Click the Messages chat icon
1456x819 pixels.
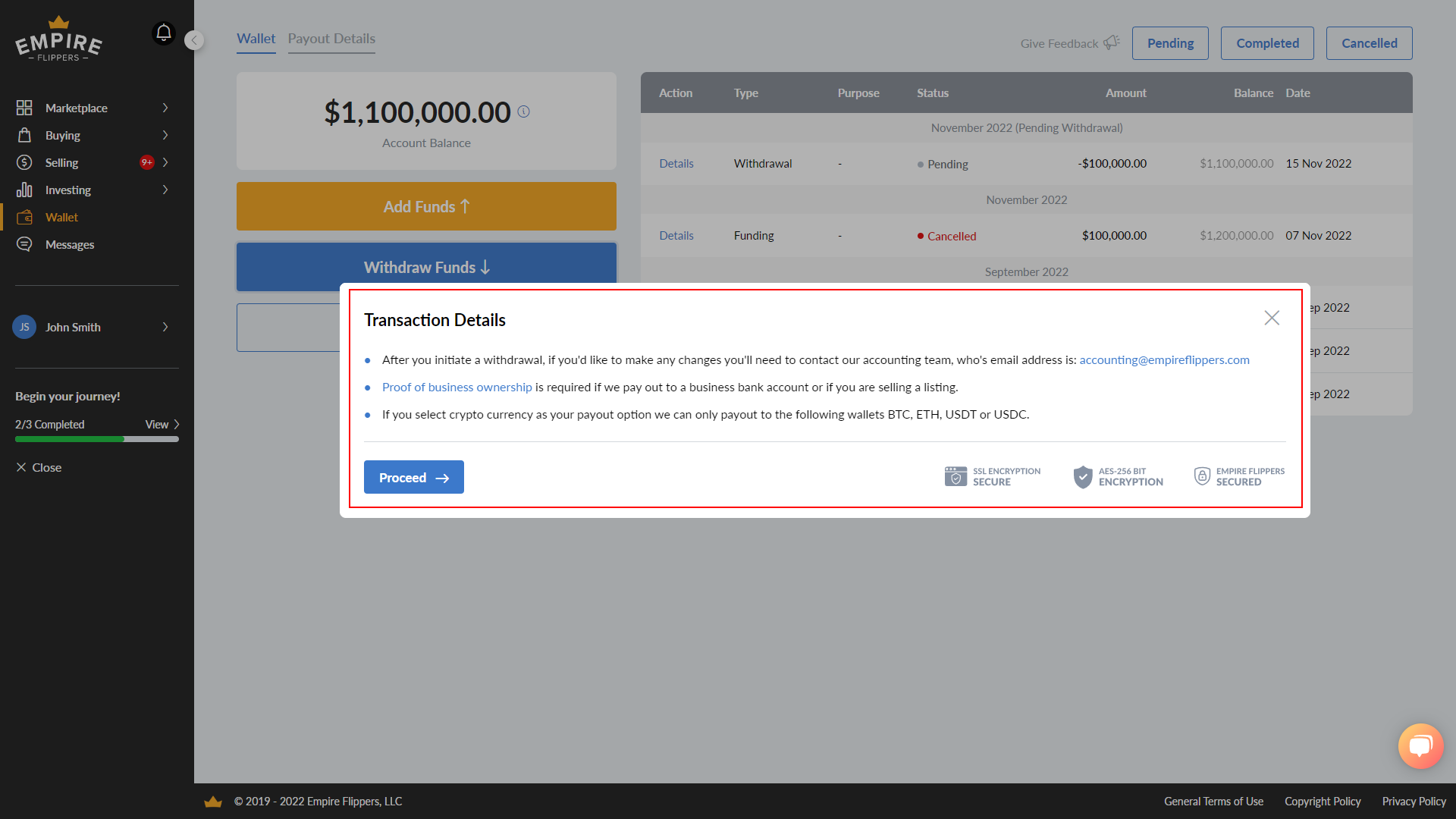tap(24, 244)
